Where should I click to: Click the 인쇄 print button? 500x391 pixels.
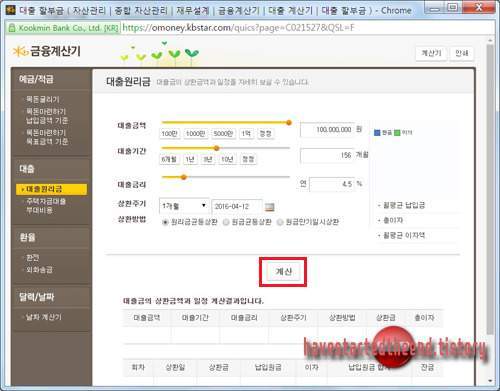pyautogui.click(x=462, y=53)
